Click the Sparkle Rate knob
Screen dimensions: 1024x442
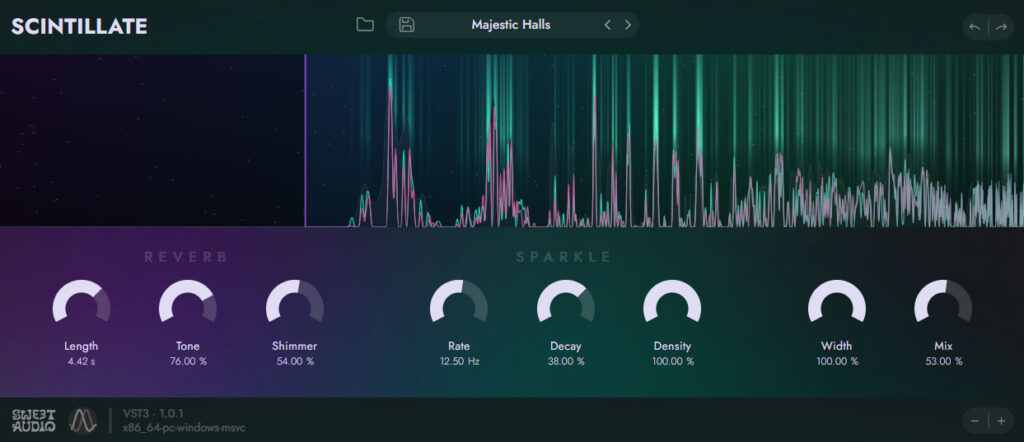pos(458,302)
